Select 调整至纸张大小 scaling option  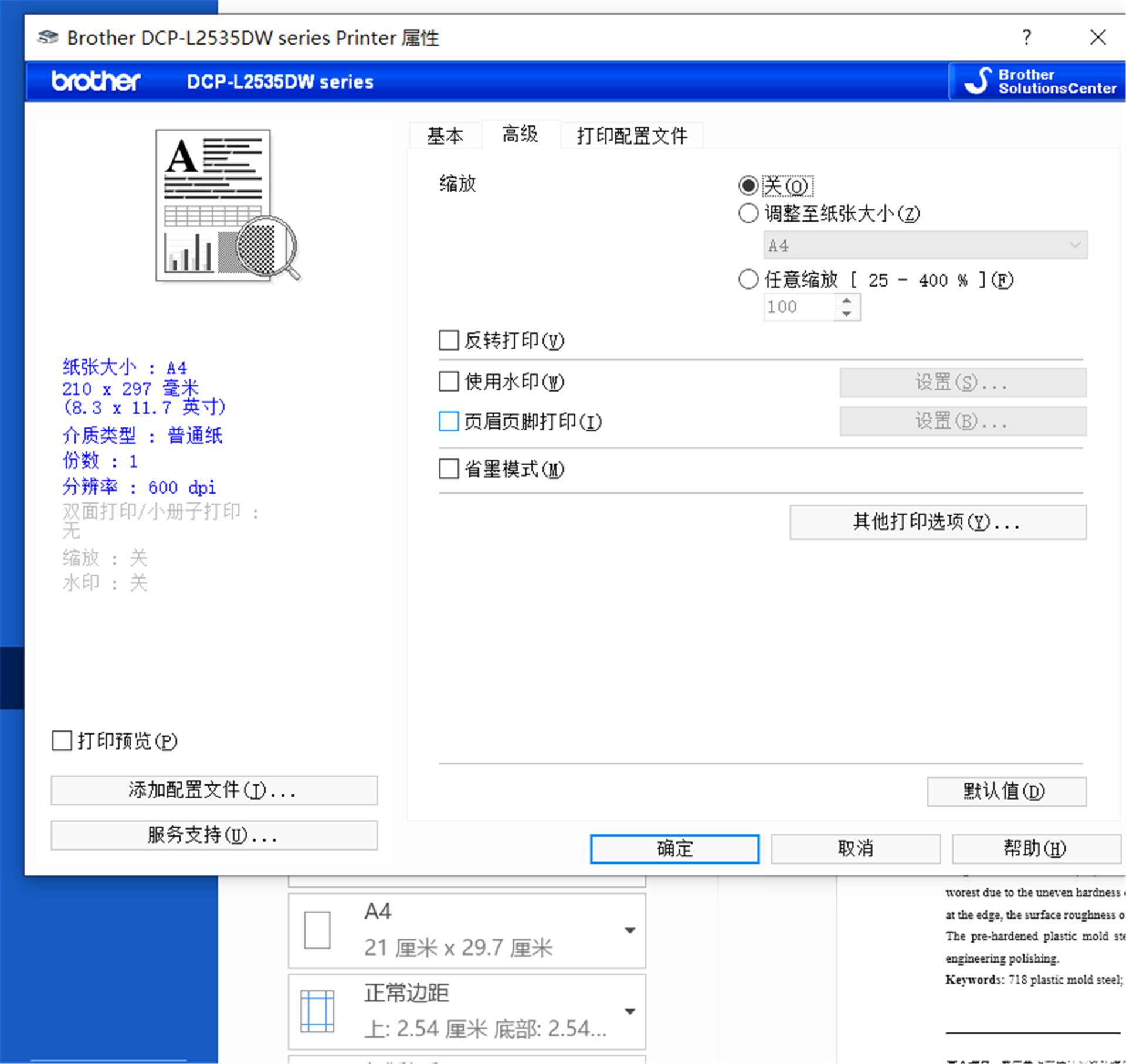pyautogui.click(x=748, y=213)
